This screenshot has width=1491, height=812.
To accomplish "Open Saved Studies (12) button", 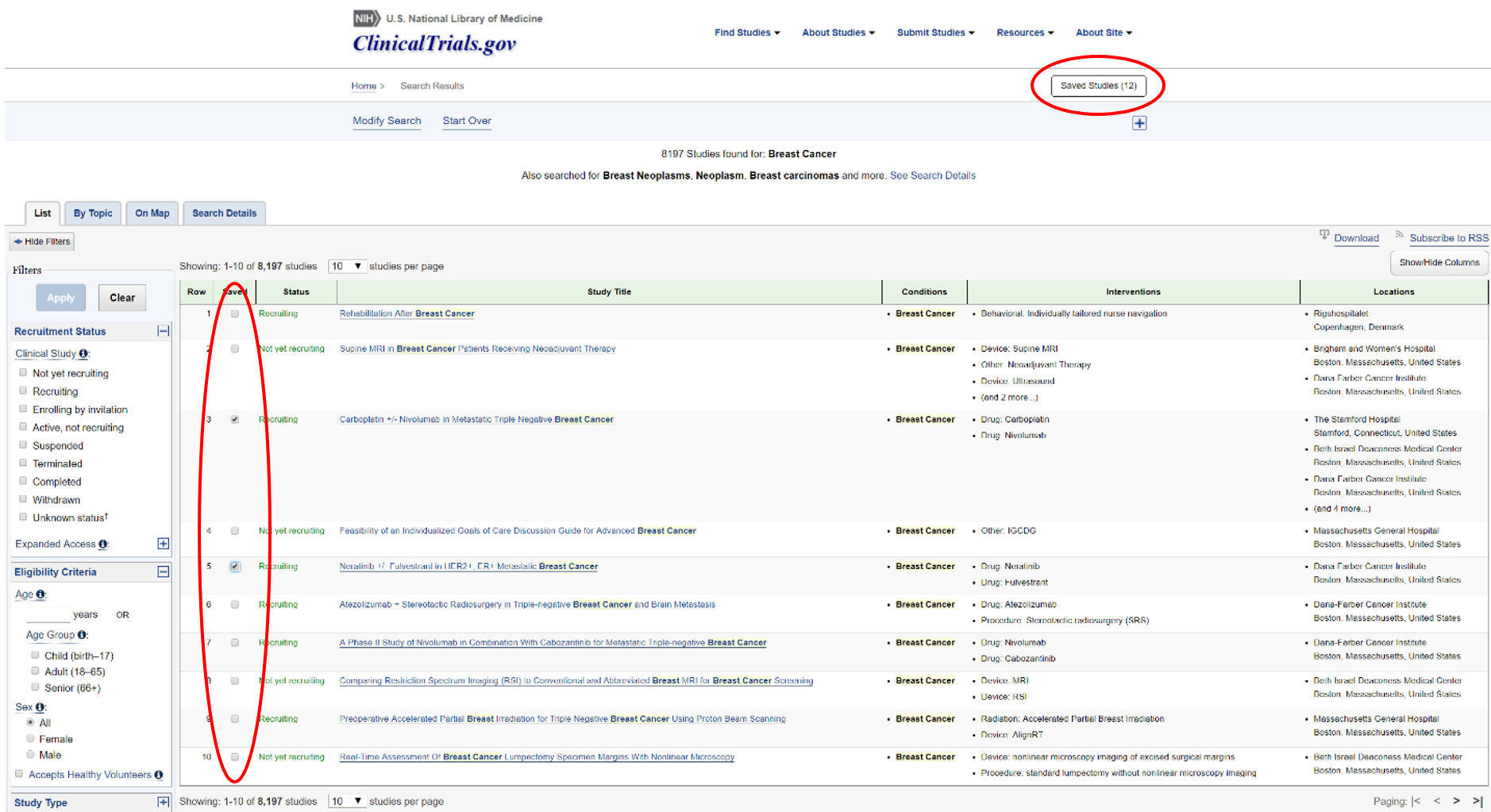I will (x=1099, y=86).
